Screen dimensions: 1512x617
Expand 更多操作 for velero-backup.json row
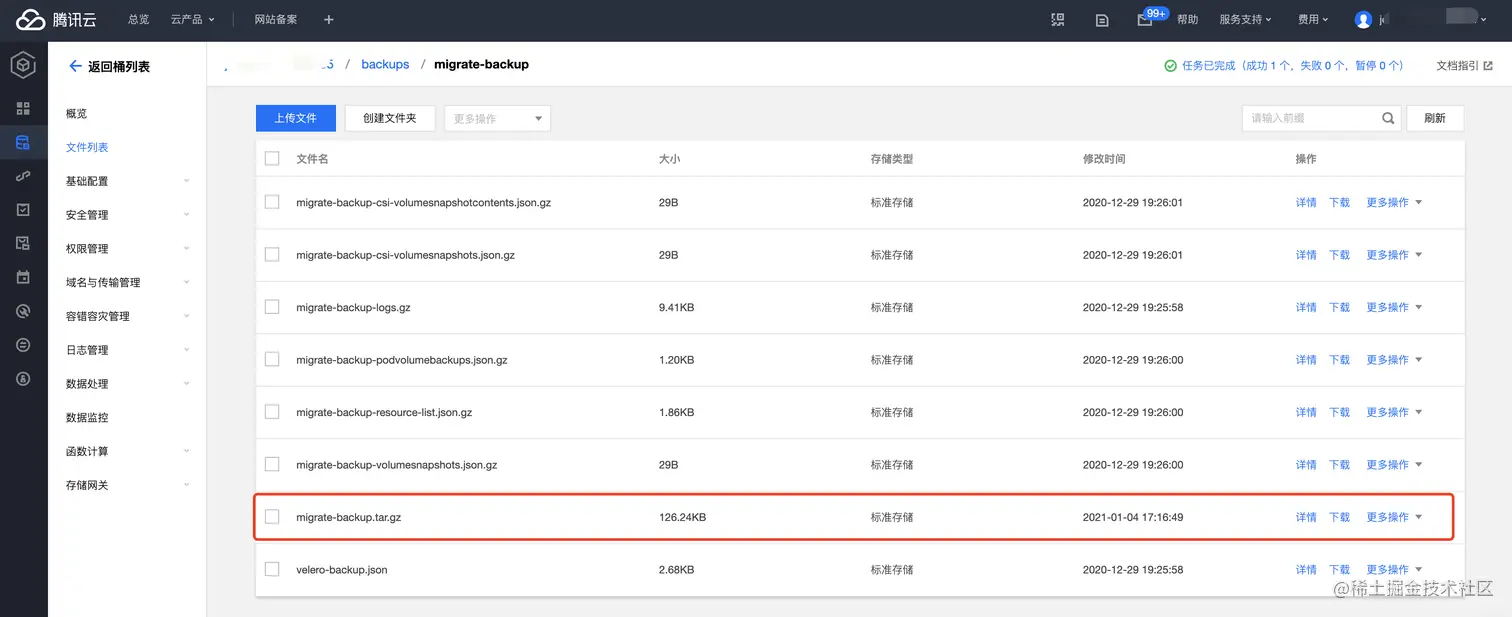click(1394, 569)
